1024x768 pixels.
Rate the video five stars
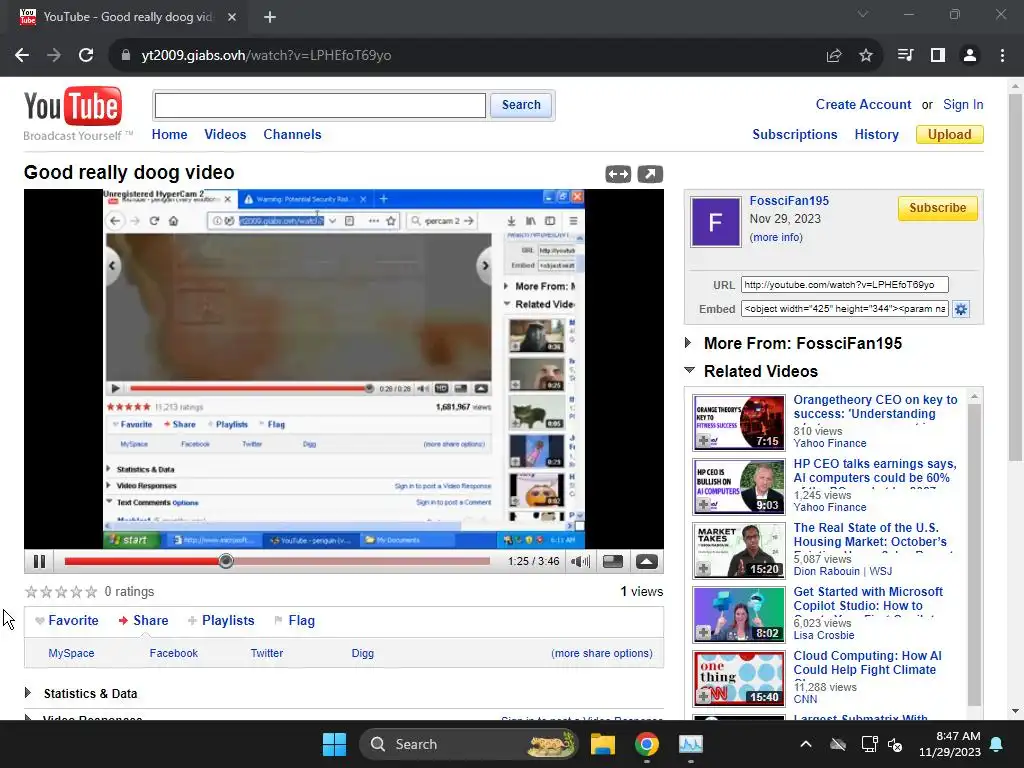91,592
